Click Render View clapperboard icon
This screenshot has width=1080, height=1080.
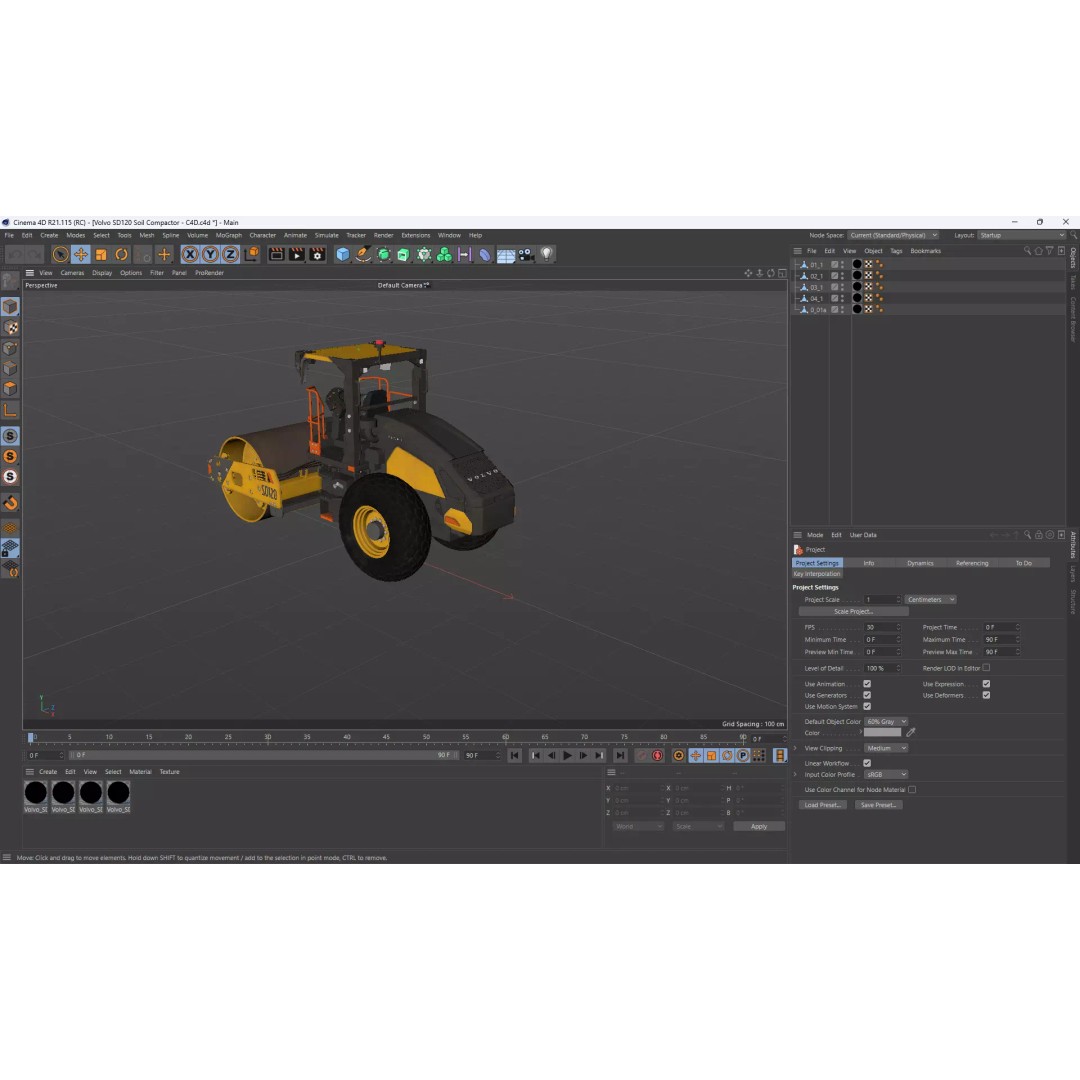276,255
